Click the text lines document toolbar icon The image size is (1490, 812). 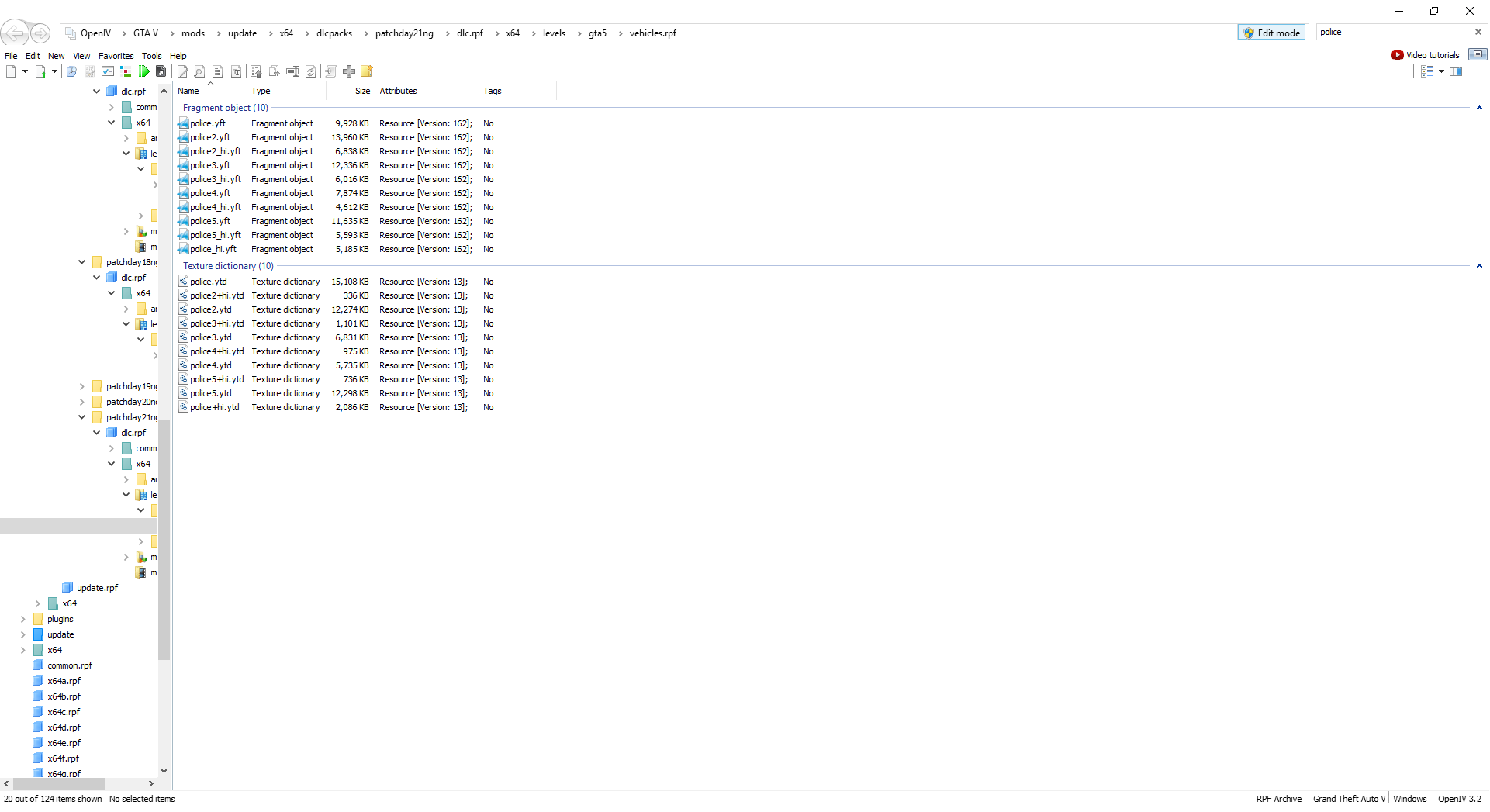pyautogui.click(x=218, y=71)
